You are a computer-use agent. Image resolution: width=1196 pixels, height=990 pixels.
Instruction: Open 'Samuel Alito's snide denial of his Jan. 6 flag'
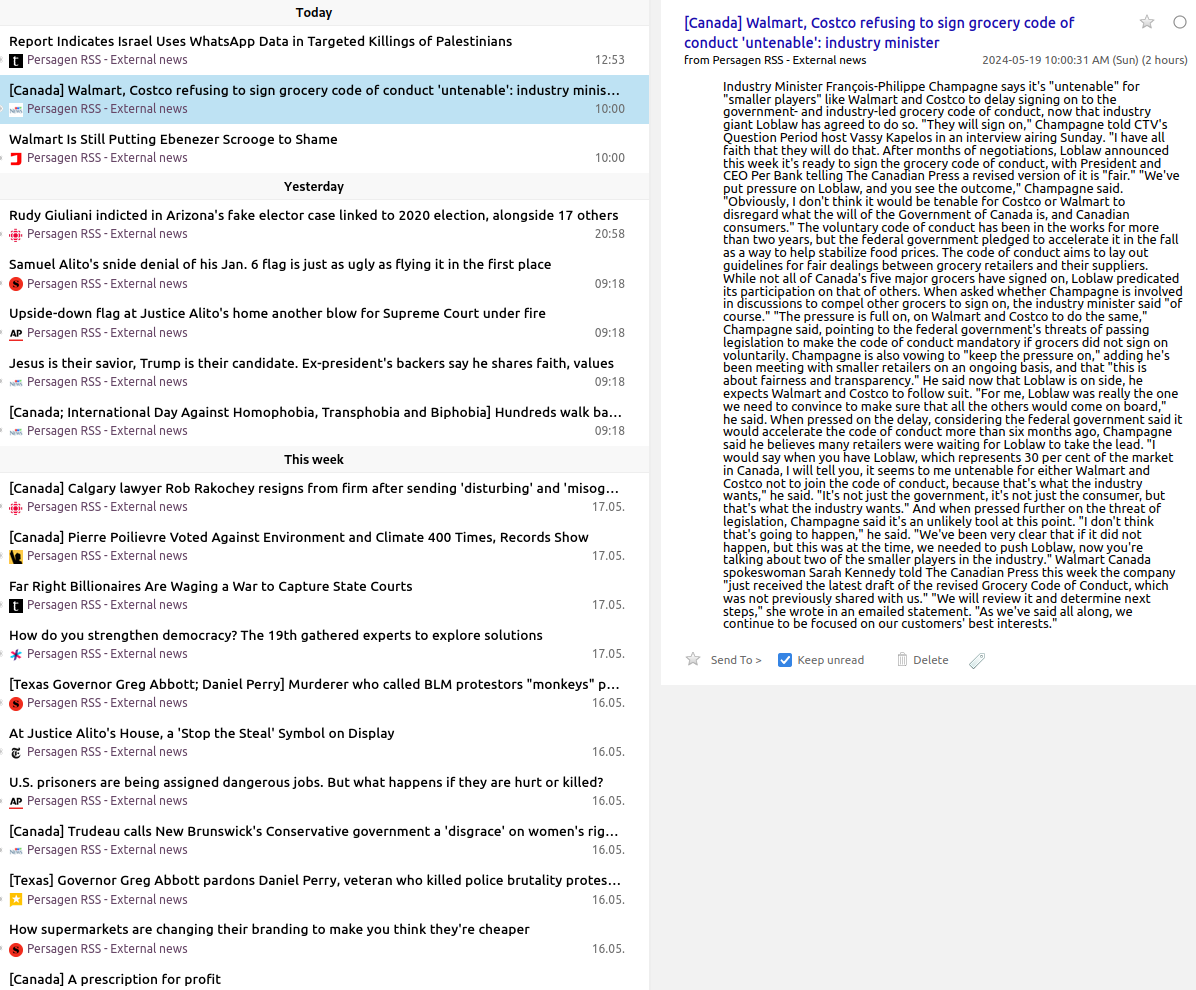pyautogui.click(x=280, y=264)
